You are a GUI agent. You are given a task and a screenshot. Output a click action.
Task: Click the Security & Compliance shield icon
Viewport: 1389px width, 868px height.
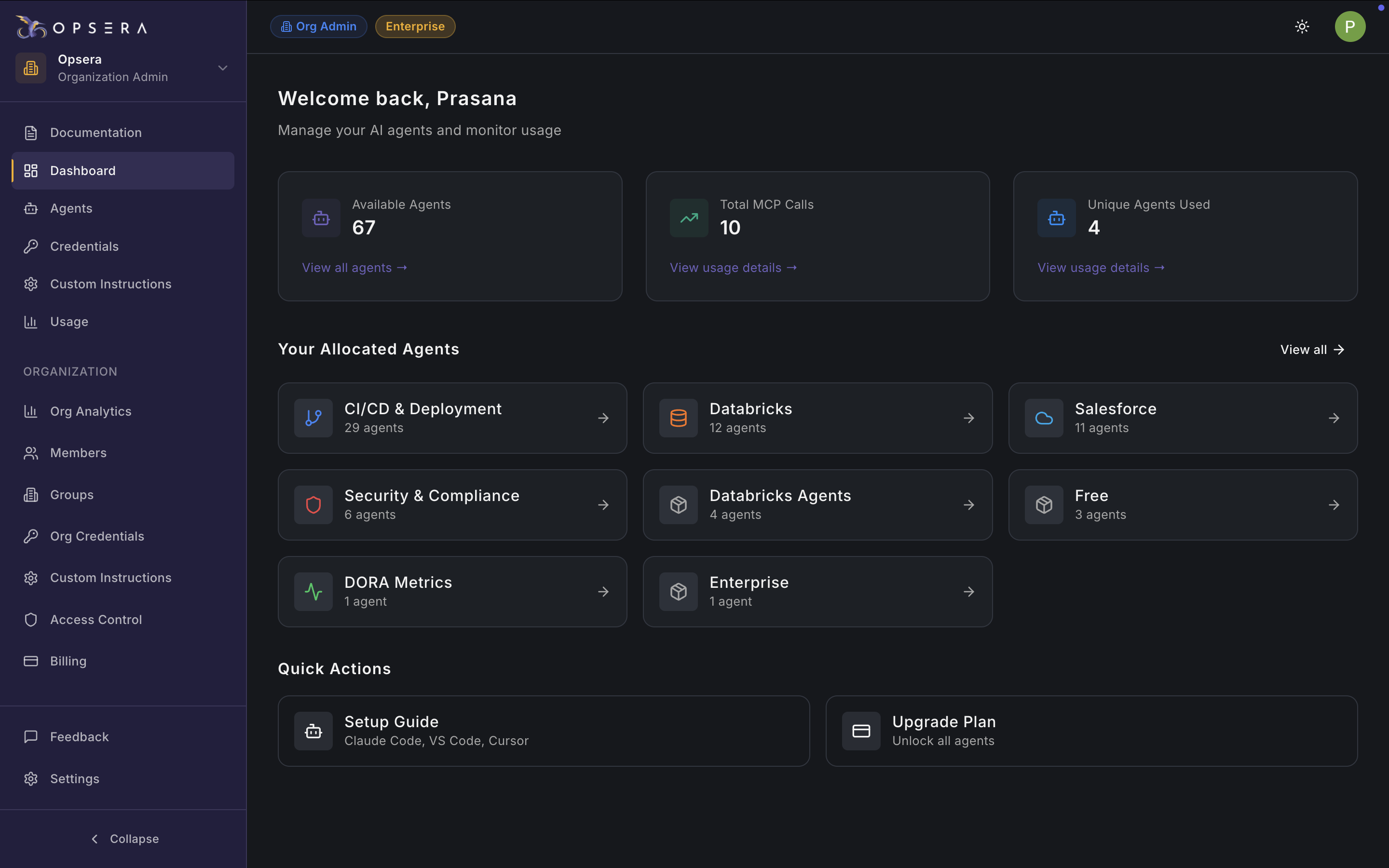coord(313,504)
